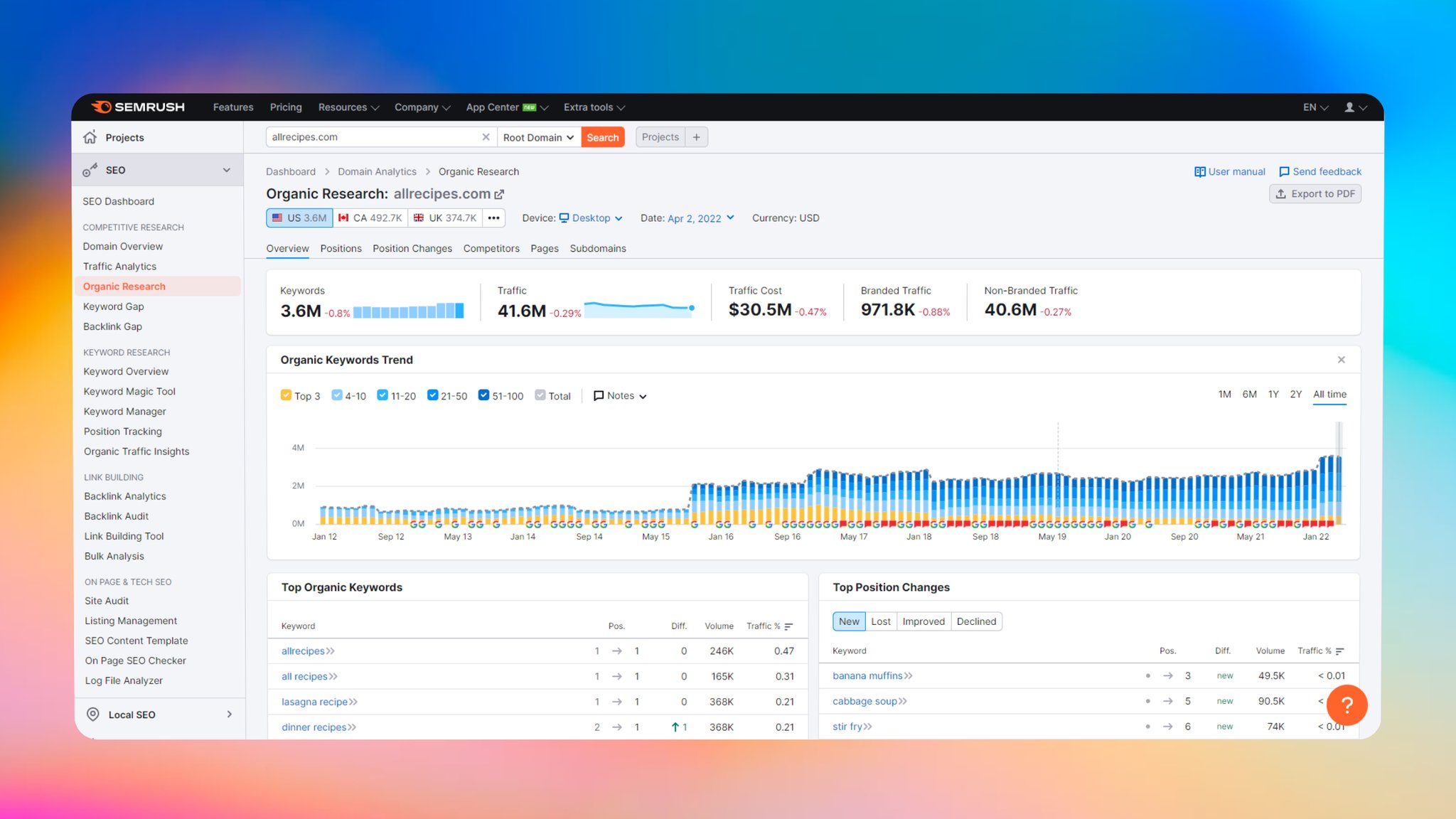The width and height of the screenshot is (1456, 819).
Task: Expand the Company menu
Action: pyautogui.click(x=422, y=107)
